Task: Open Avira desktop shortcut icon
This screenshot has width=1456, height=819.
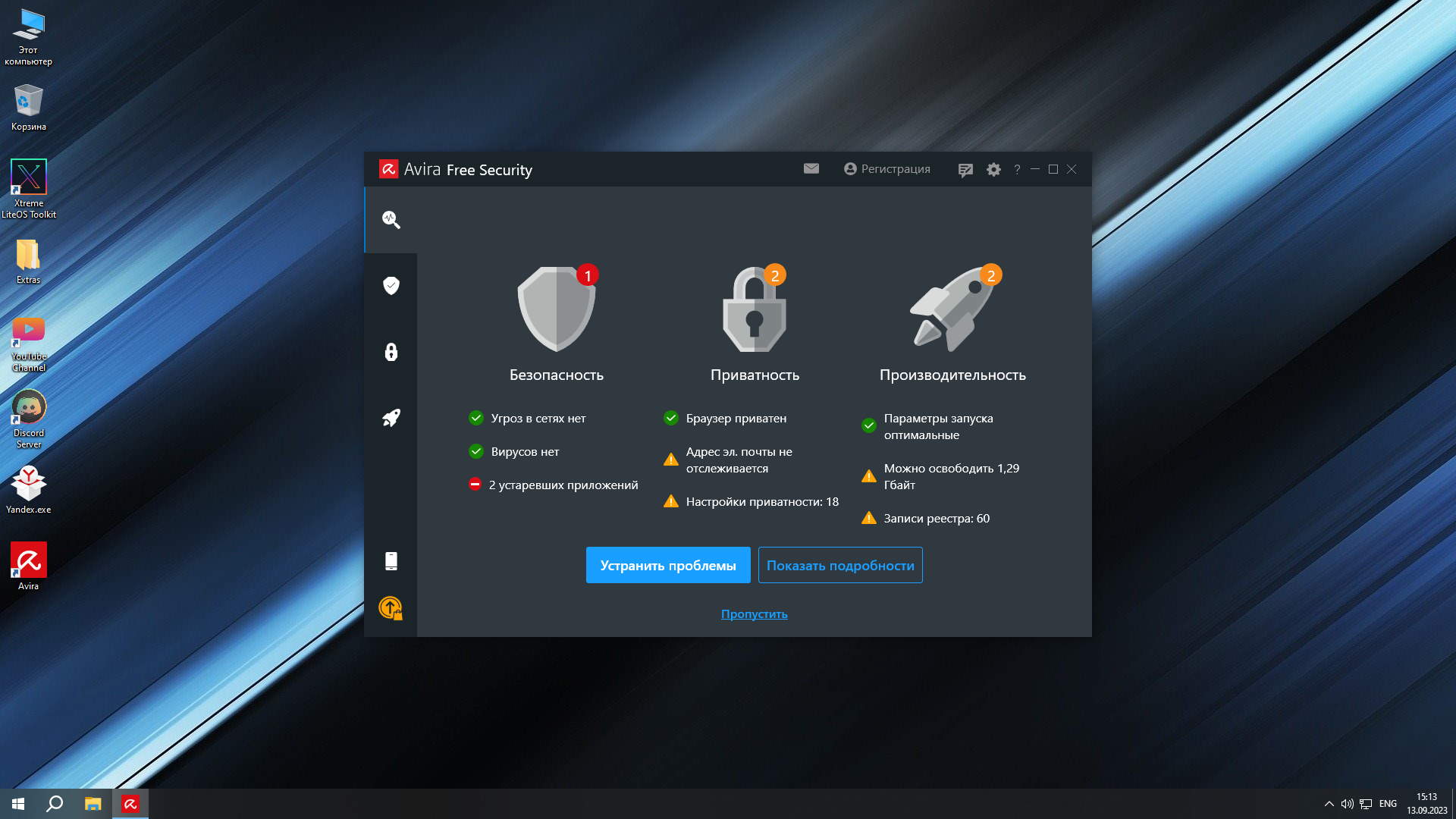Action: pyautogui.click(x=29, y=561)
